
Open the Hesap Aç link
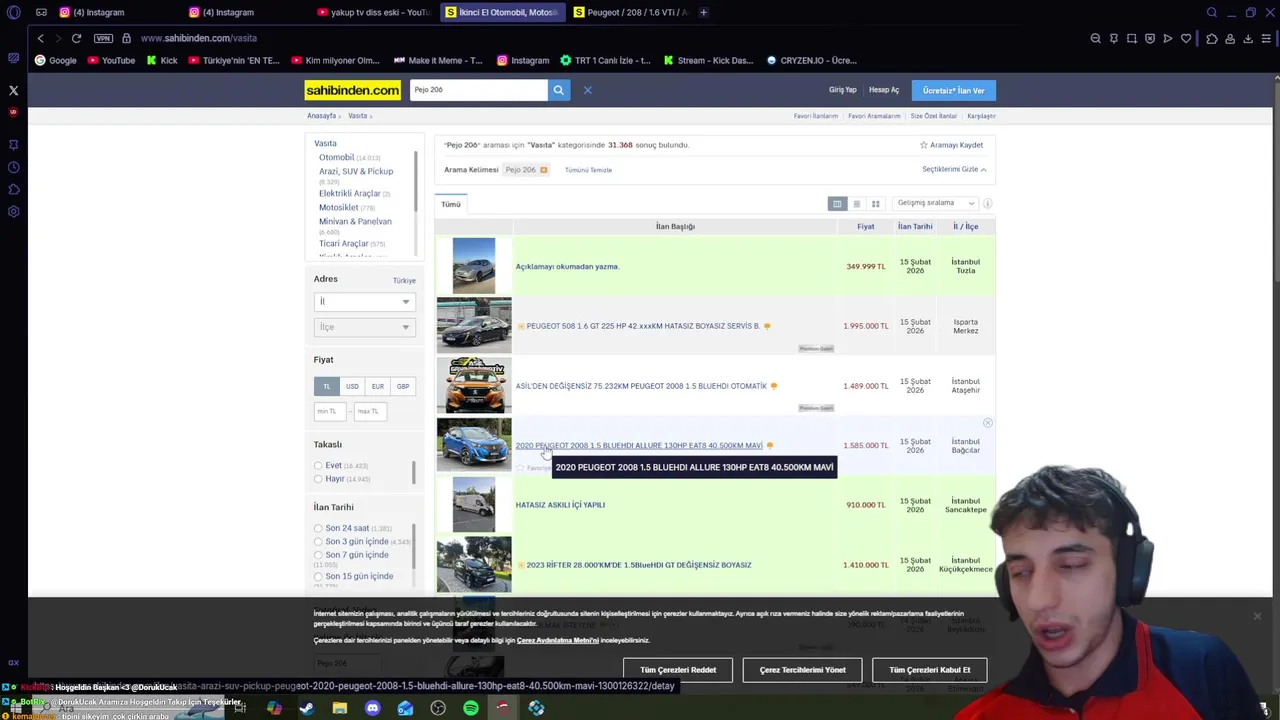coord(883,90)
